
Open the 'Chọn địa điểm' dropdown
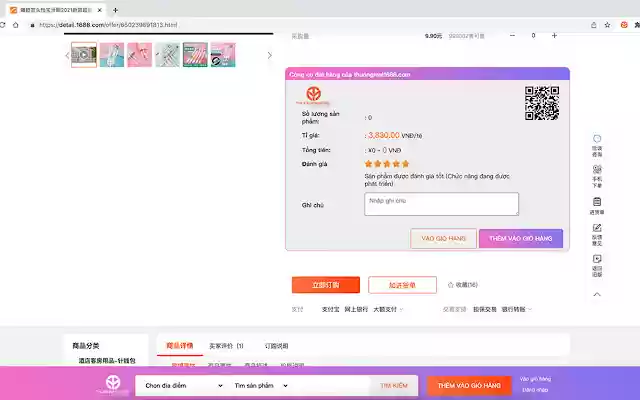tap(184, 386)
